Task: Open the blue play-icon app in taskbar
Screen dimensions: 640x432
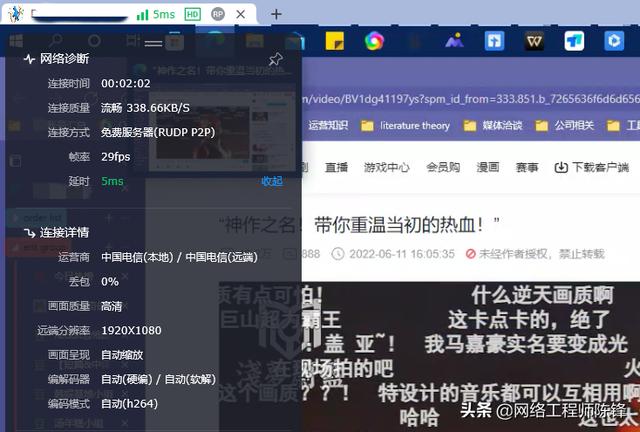Action: point(614,41)
